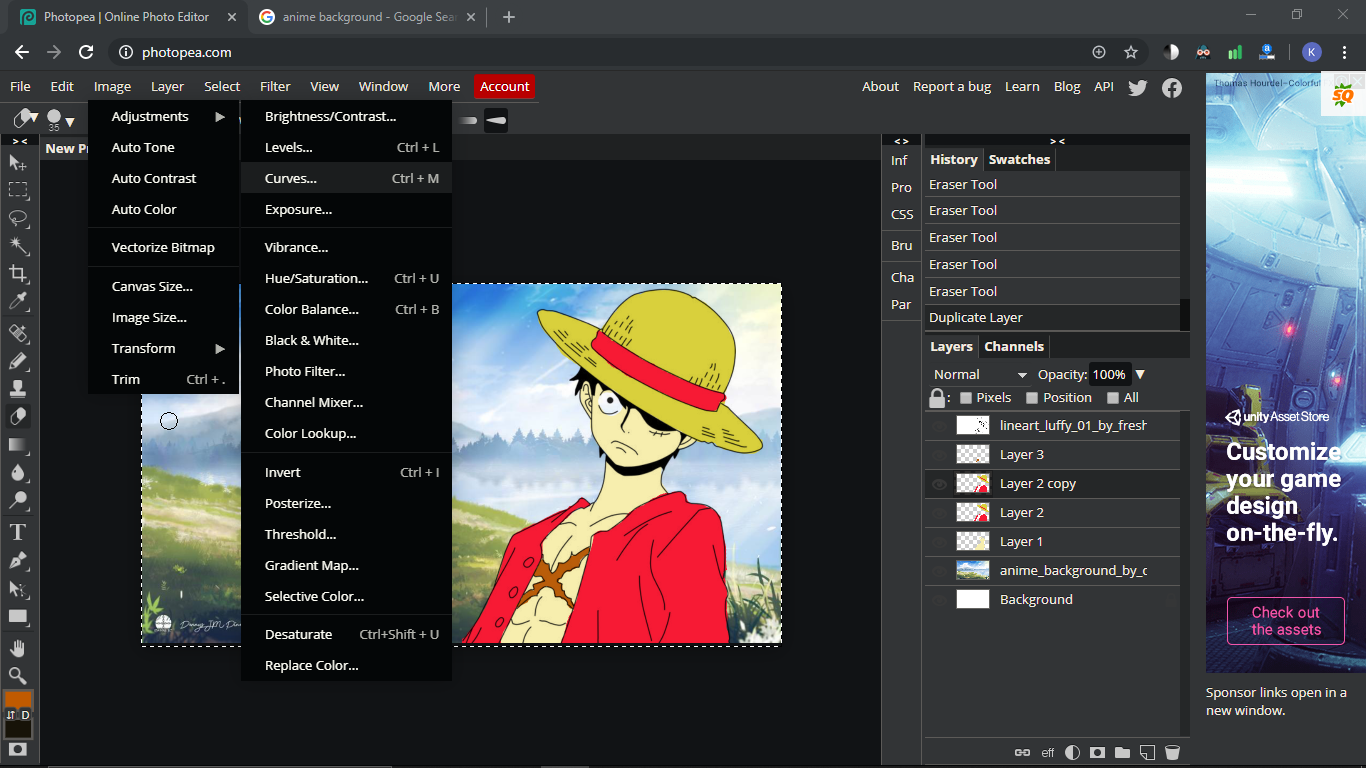Viewport: 1366px width, 768px height.
Task: Toggle visibility of lineart_luffy layer
Action: click(x=939, y=426)
